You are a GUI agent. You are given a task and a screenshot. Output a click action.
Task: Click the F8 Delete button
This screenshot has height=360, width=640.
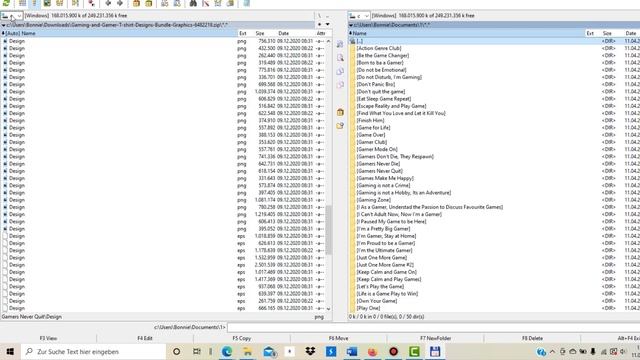[532, 338]
